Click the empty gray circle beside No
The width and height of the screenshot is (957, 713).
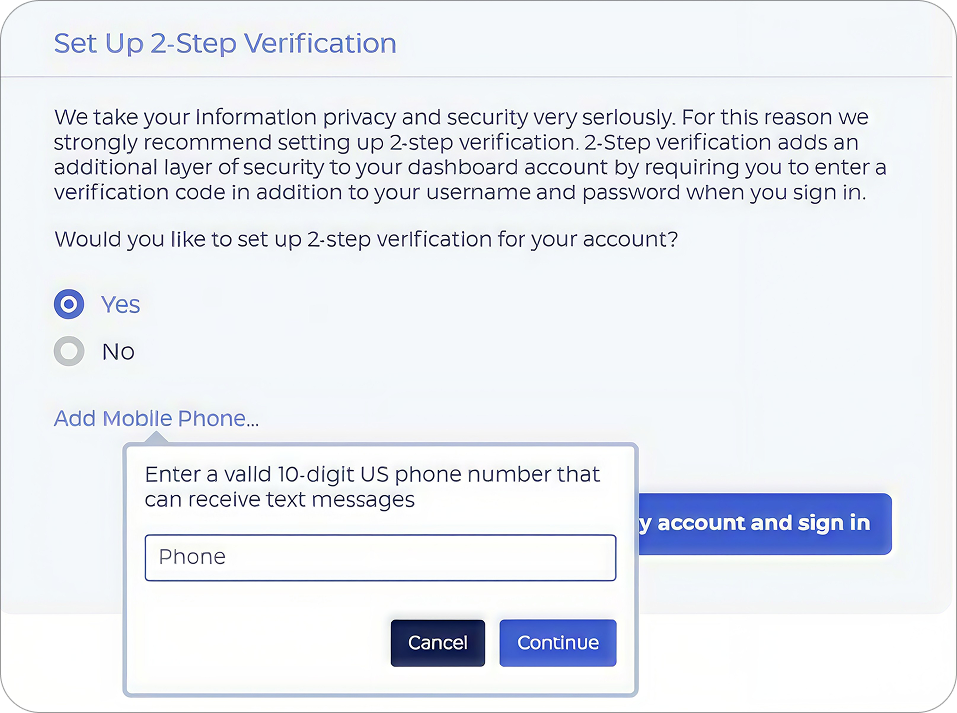tap(69, 351)
